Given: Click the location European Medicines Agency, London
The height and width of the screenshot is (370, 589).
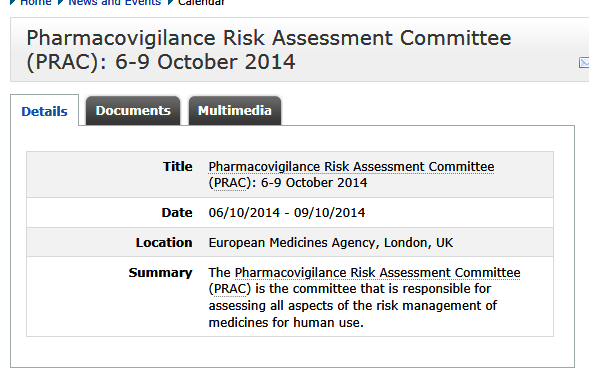Looking at the screenshot, I should tap(331, 243).
